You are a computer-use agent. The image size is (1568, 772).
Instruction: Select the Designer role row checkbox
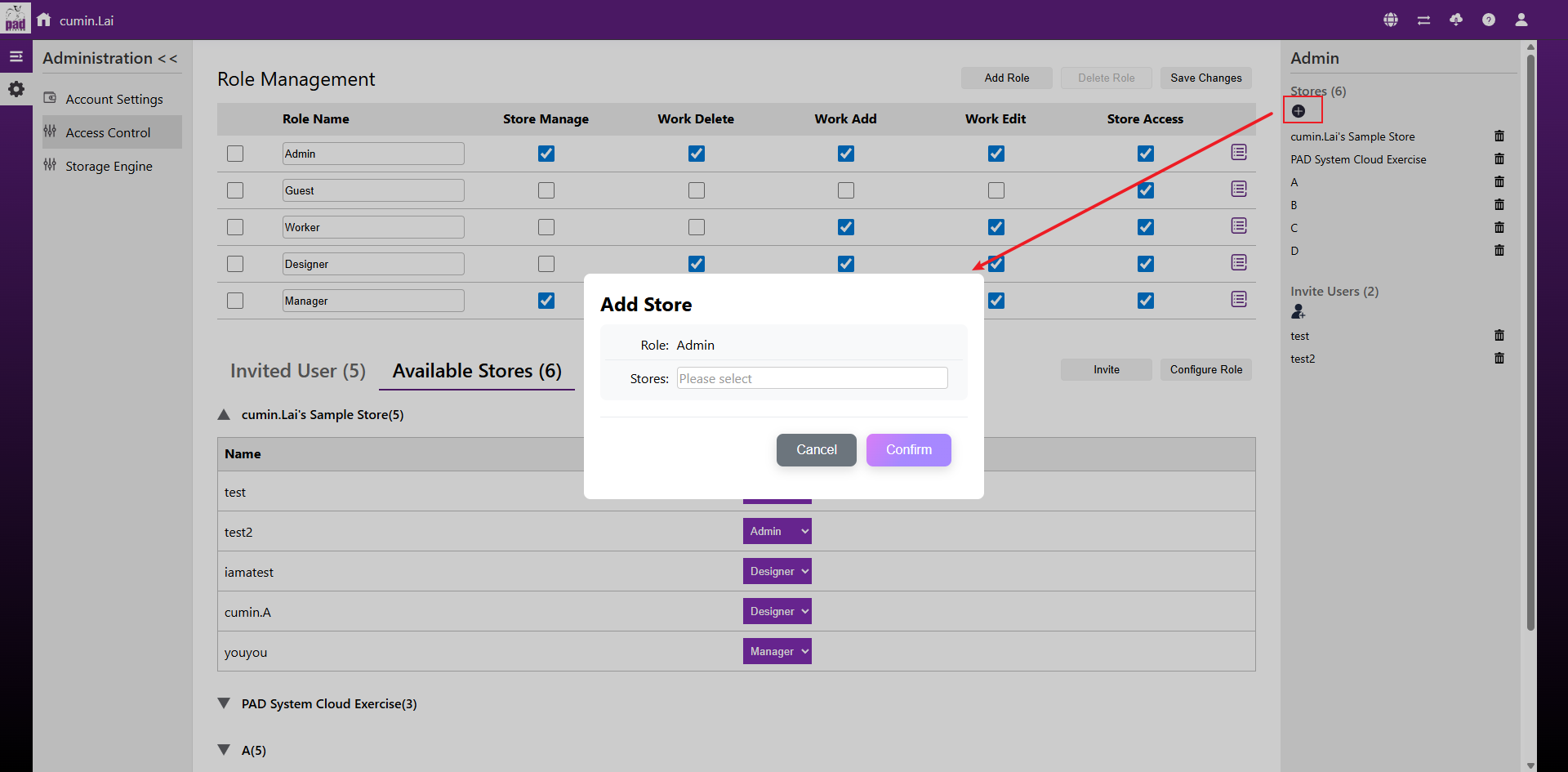tap(235, 264)
